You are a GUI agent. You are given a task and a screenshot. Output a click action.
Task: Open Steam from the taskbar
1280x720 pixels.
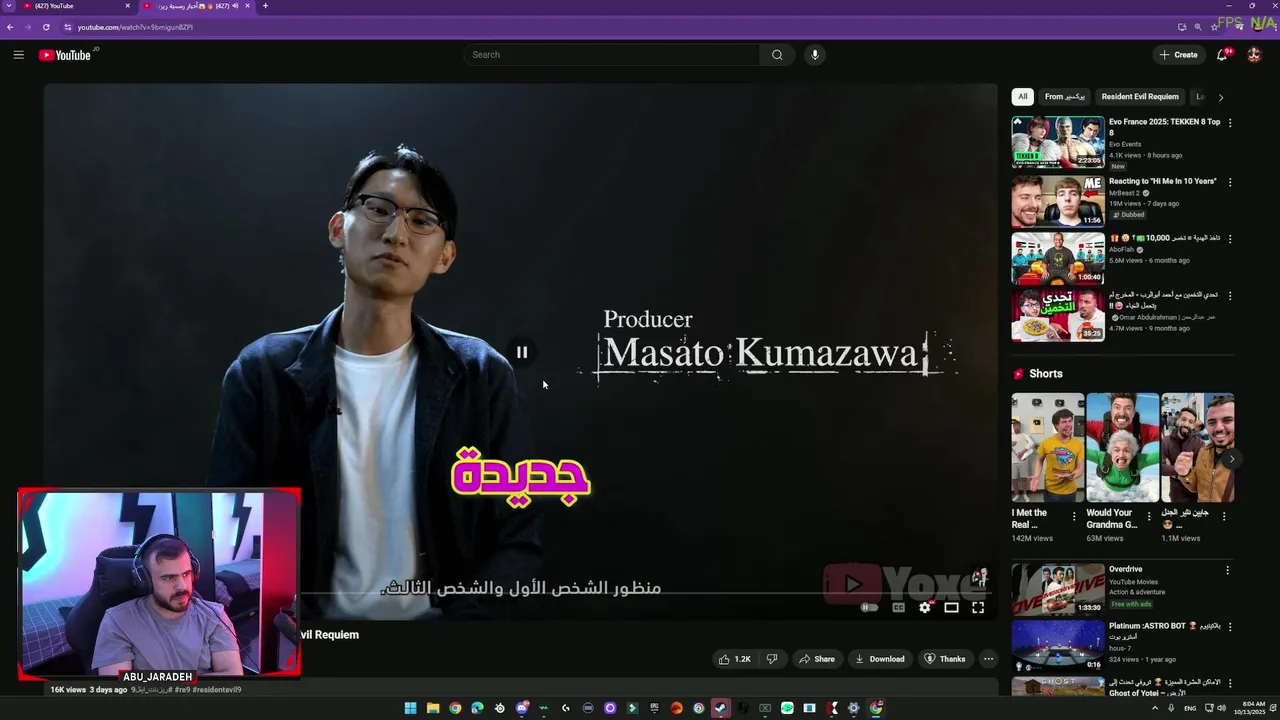[x=720, y=708]
